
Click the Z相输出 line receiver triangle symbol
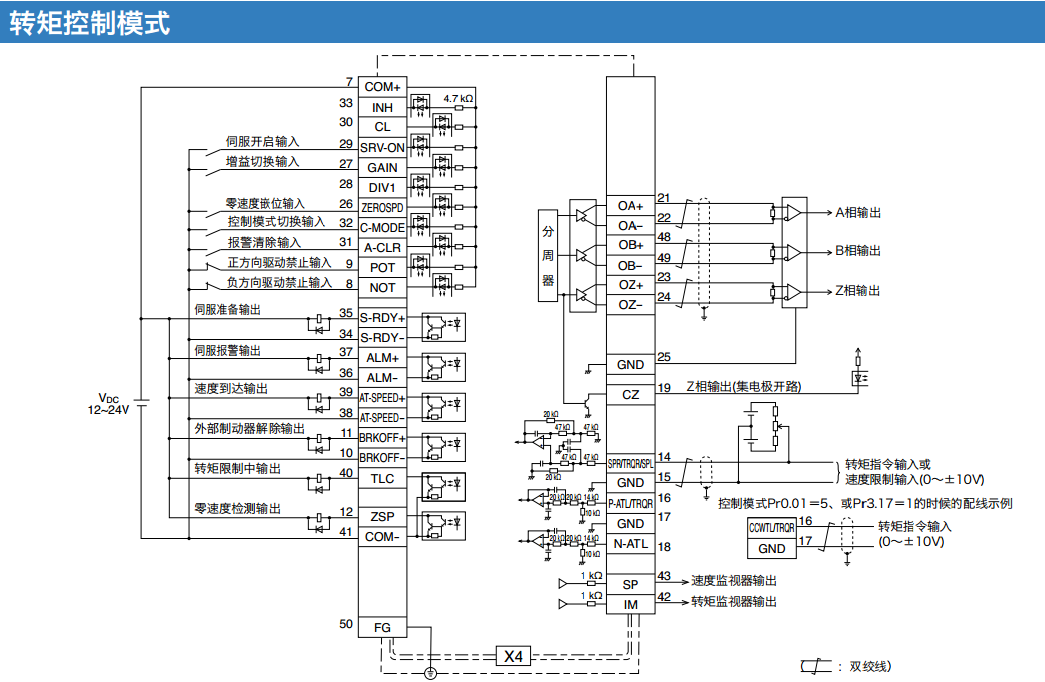point(793,291)
